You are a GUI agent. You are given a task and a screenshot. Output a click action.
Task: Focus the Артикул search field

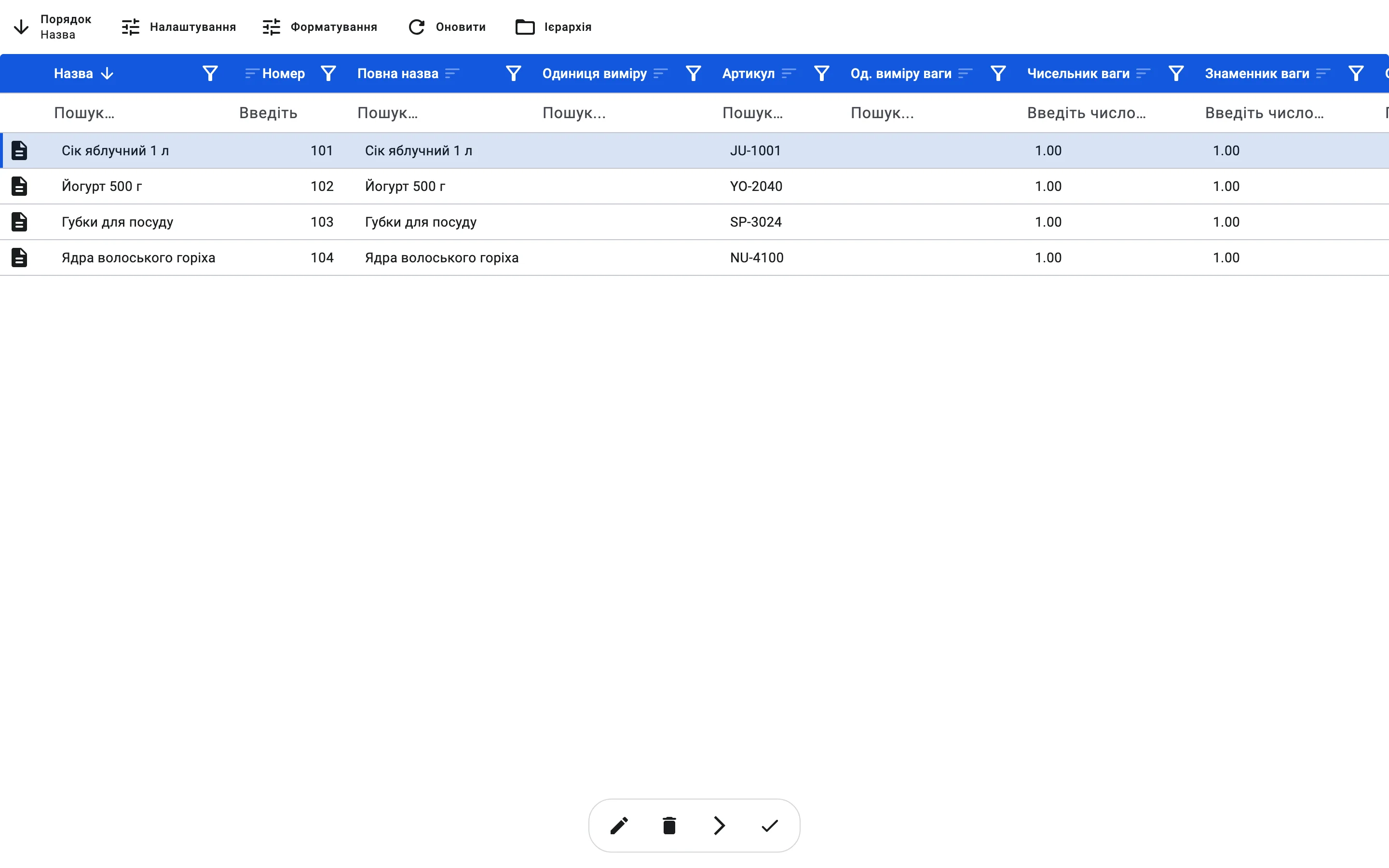775,112
